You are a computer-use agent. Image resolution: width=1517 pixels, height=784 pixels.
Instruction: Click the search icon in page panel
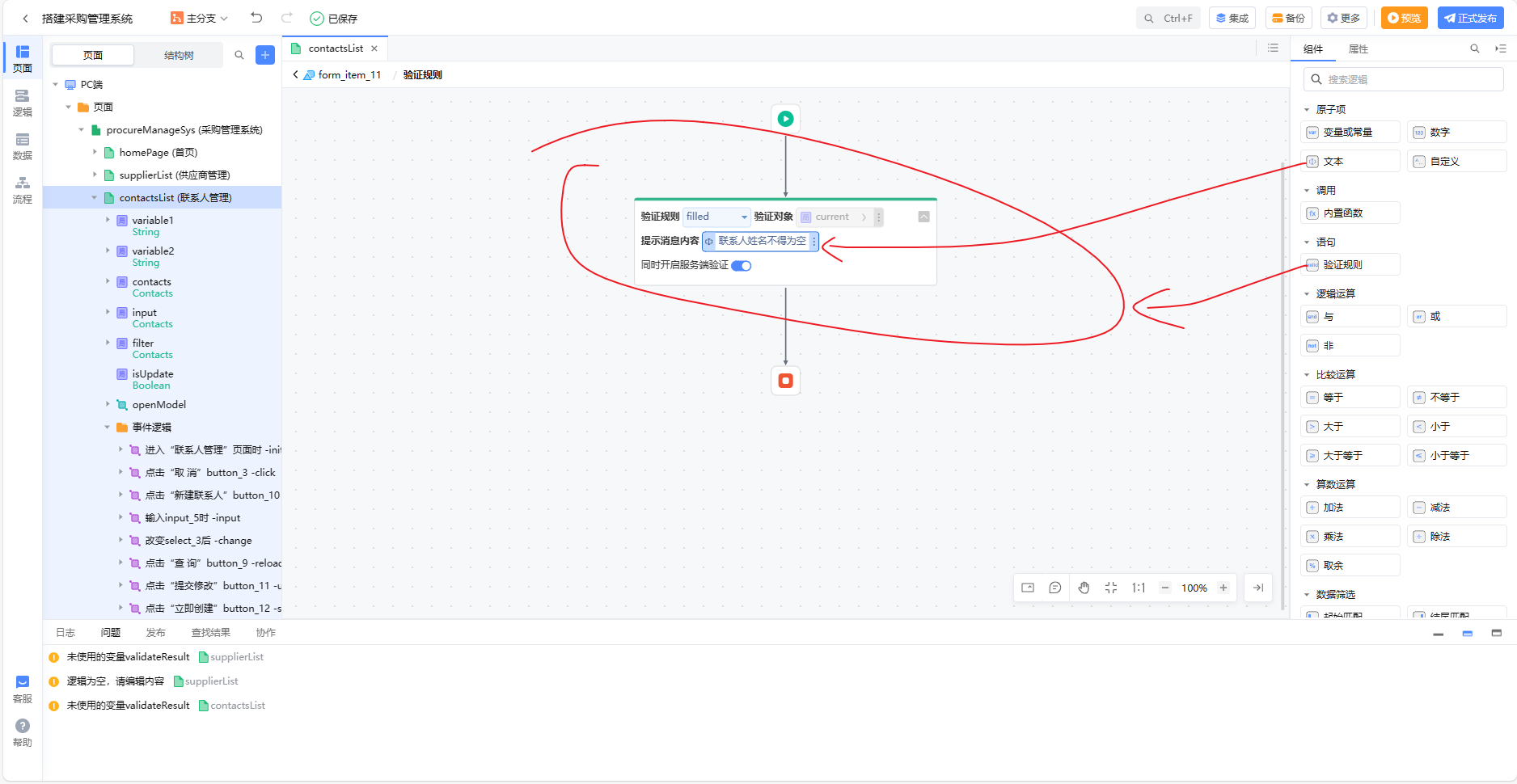point(239,55)
